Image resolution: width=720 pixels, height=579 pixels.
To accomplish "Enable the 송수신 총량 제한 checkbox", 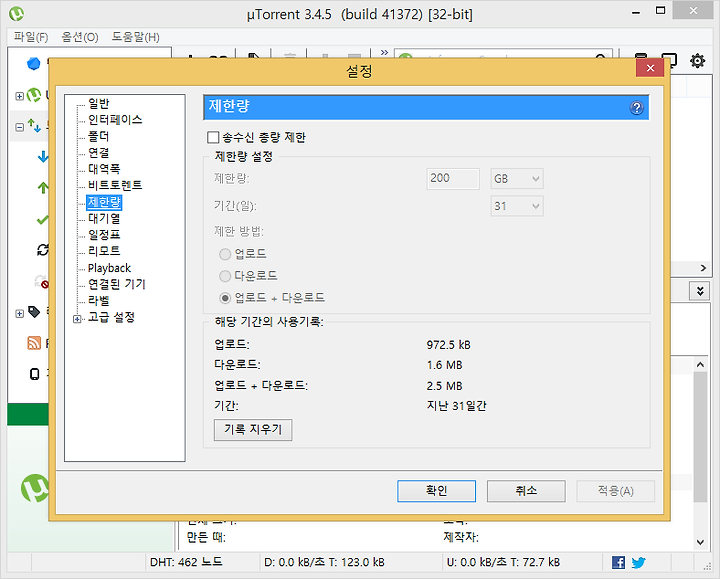I will point(213,137).
